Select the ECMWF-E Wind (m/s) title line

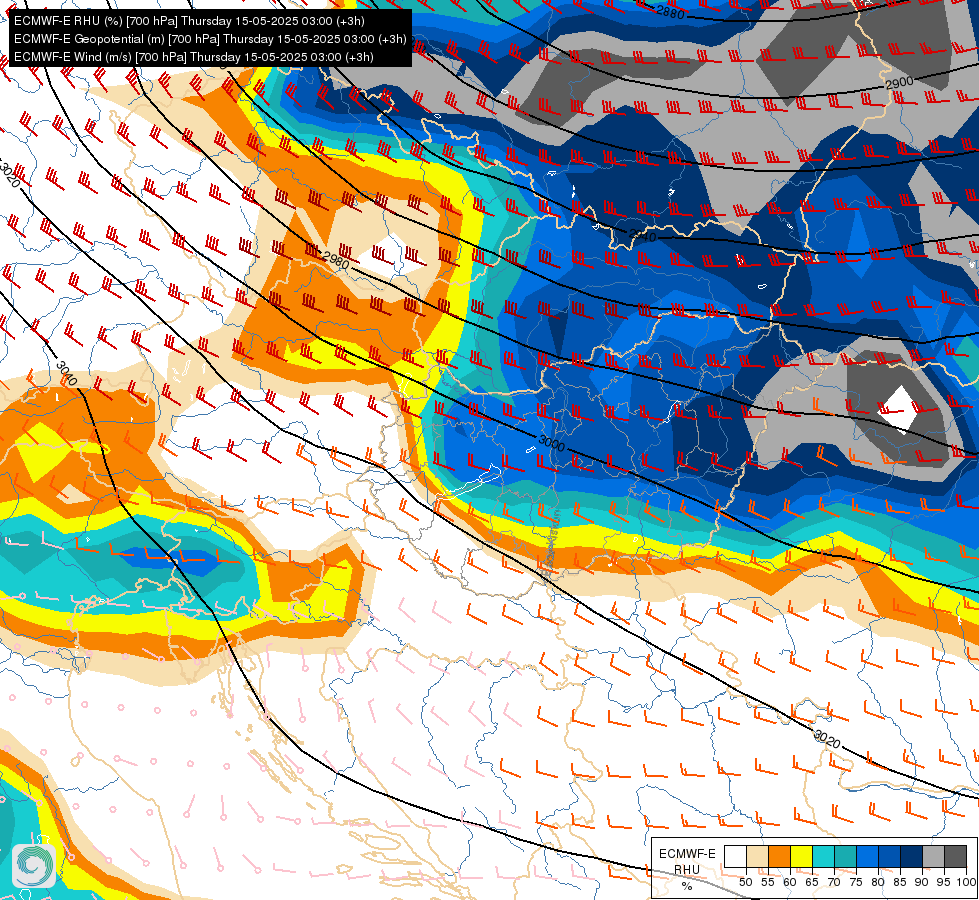(194, 57)
